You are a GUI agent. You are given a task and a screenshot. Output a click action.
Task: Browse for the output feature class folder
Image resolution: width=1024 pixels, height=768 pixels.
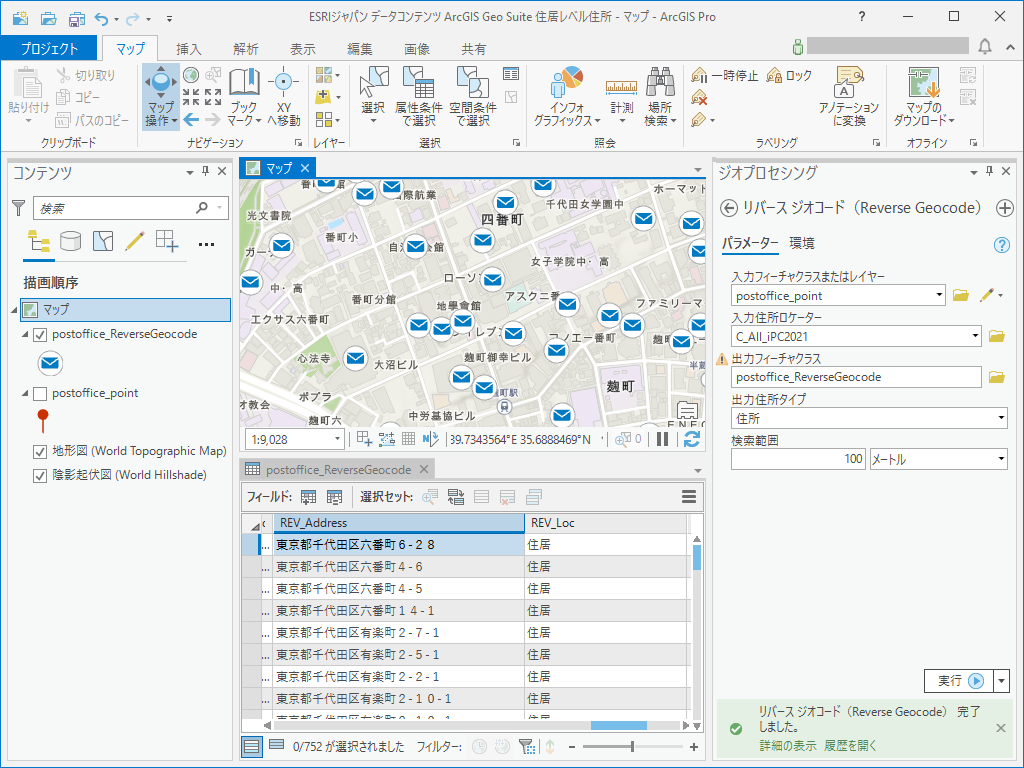pos(996,377)
